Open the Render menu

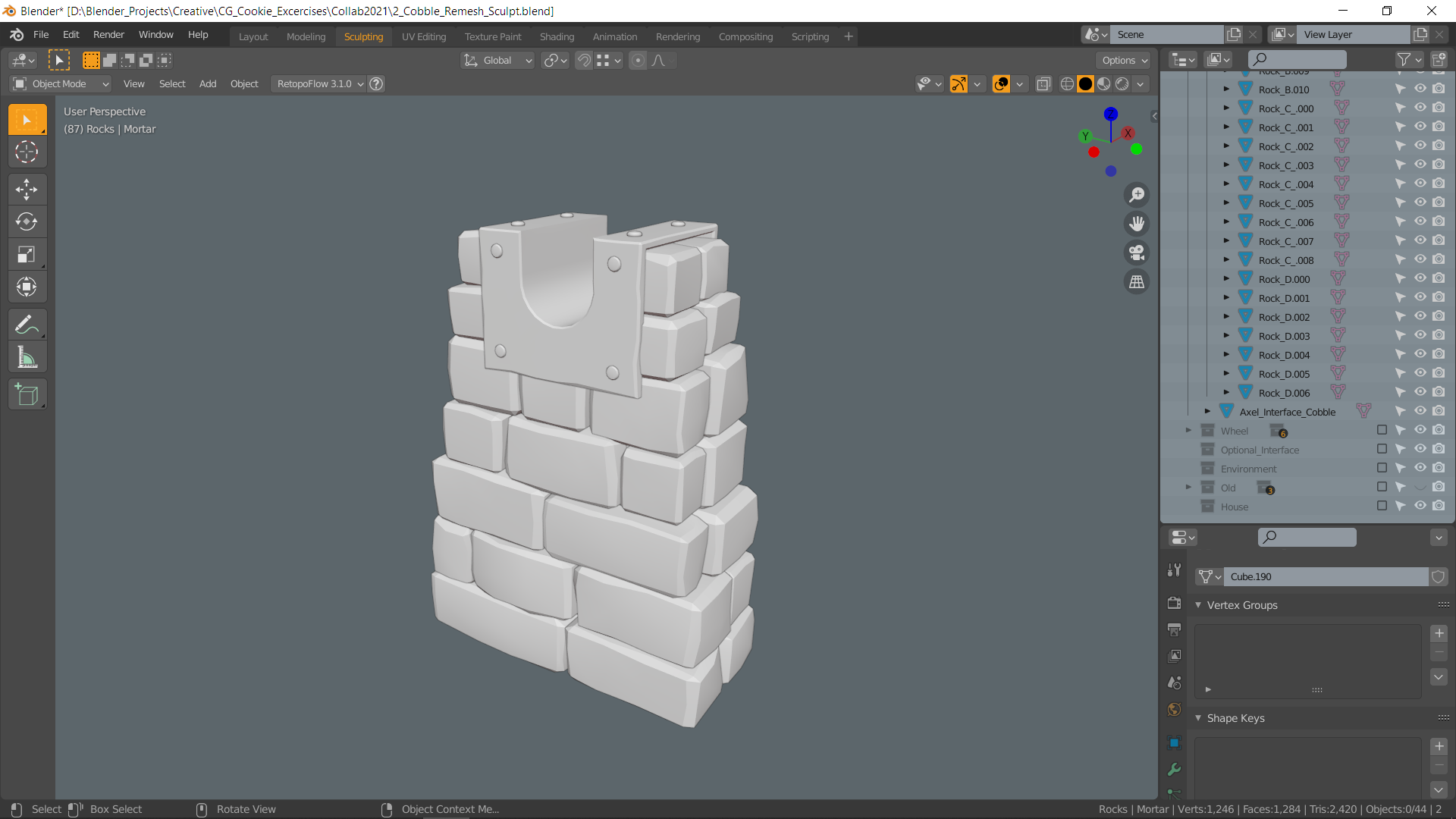coord(108,35)
